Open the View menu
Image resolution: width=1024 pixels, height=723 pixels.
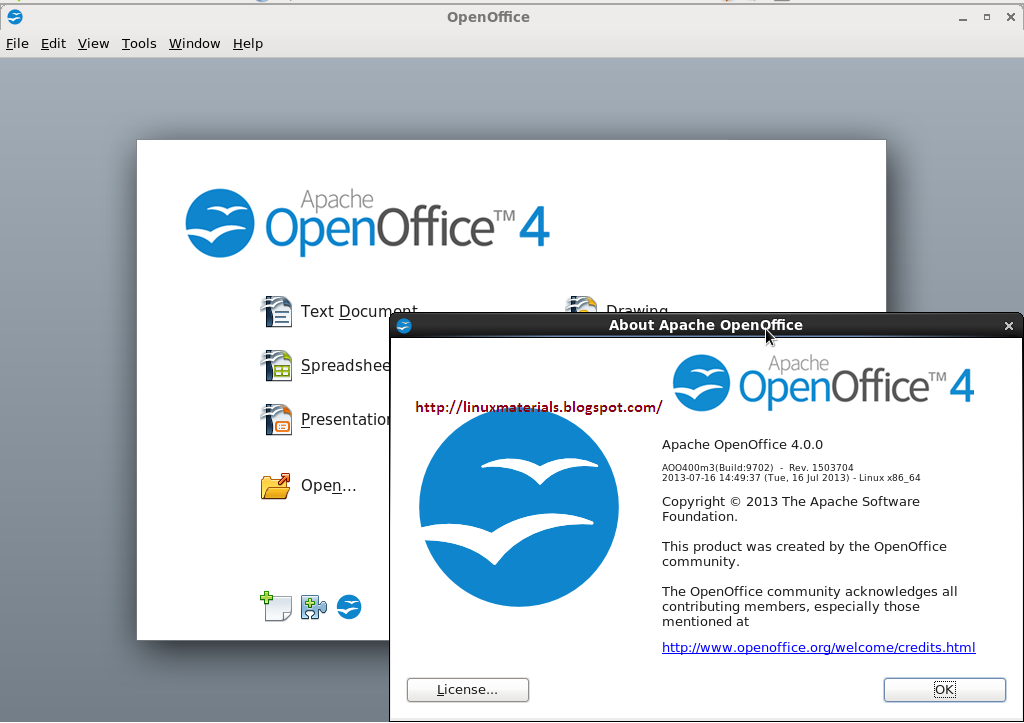(x=93, y=44)
